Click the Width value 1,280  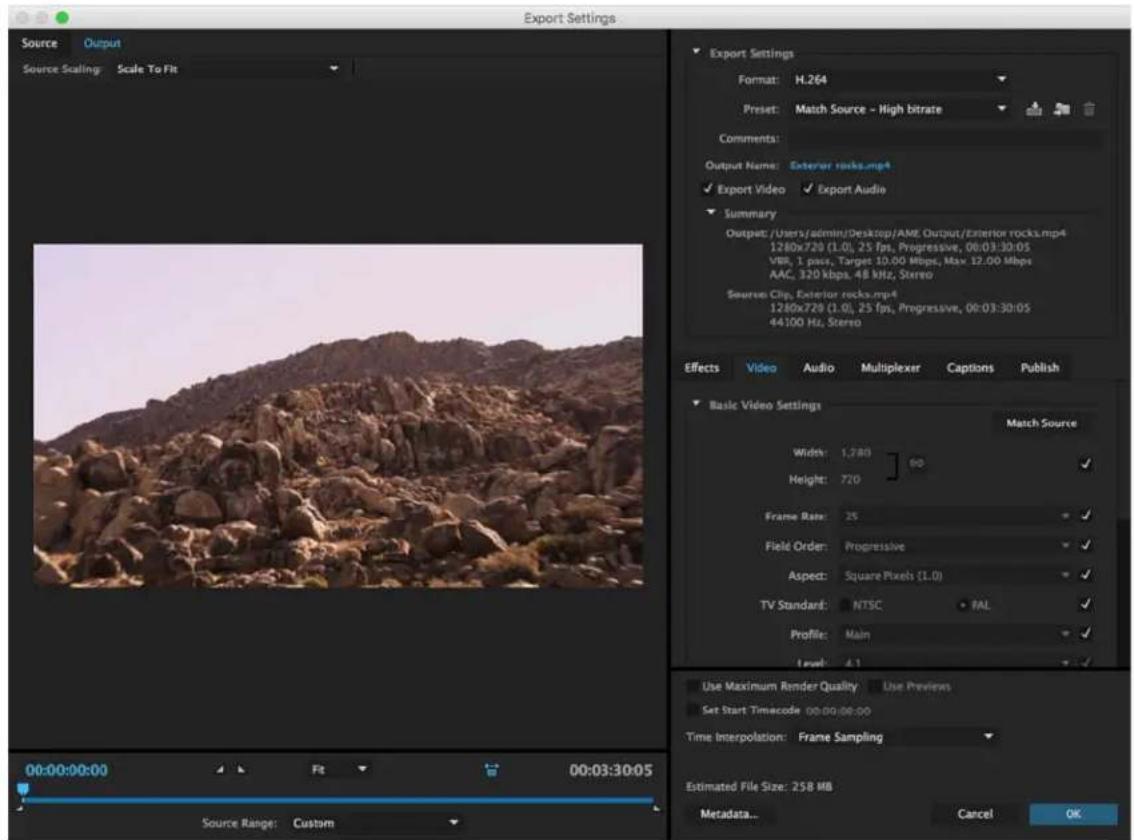pos(856,452)
